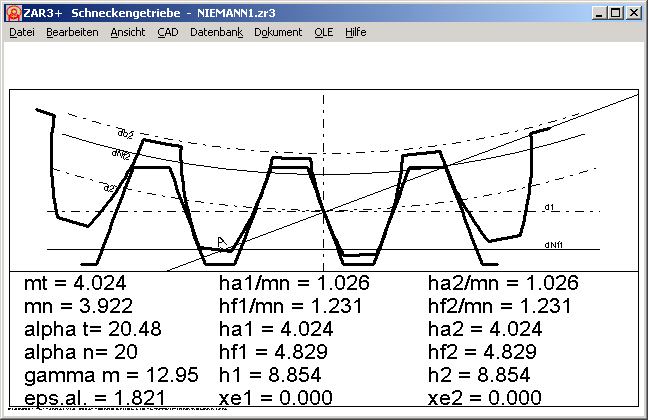Viewport: 648px width, 420px height.
Task: Open the OLE menu
Action: (324, 32)
